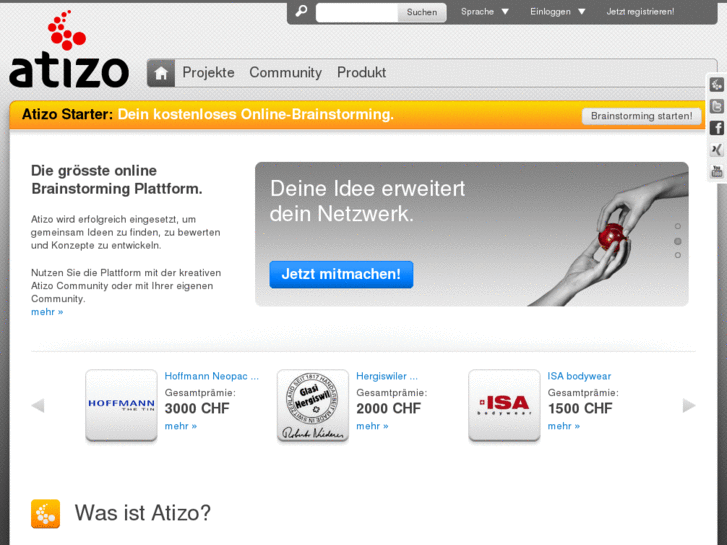Click '1500 CHF' prize amount

[580, 408]
